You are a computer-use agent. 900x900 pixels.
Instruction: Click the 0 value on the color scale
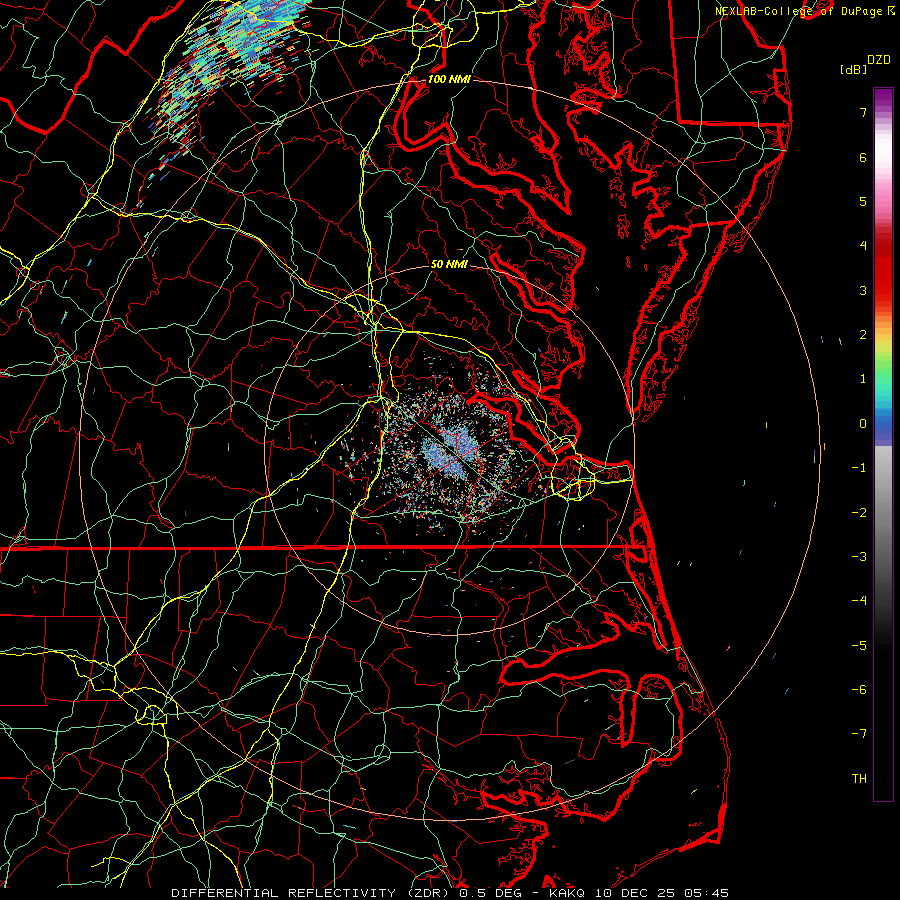pyautogui.click(x=863, y=424)
